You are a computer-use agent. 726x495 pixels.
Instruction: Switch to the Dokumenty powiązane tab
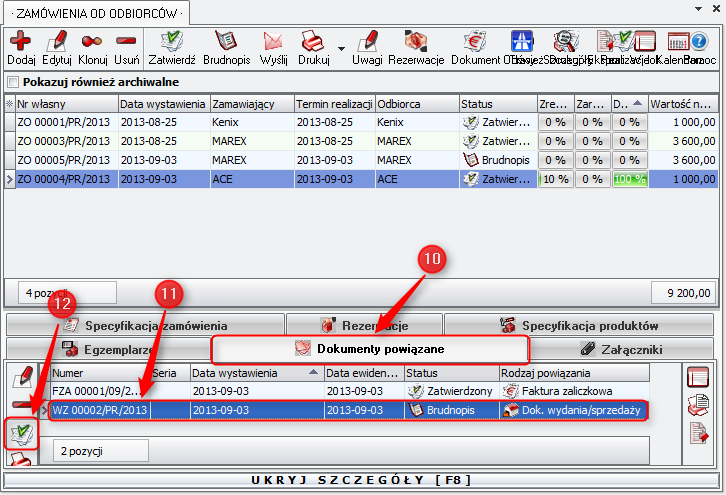(x=370, y=349)
